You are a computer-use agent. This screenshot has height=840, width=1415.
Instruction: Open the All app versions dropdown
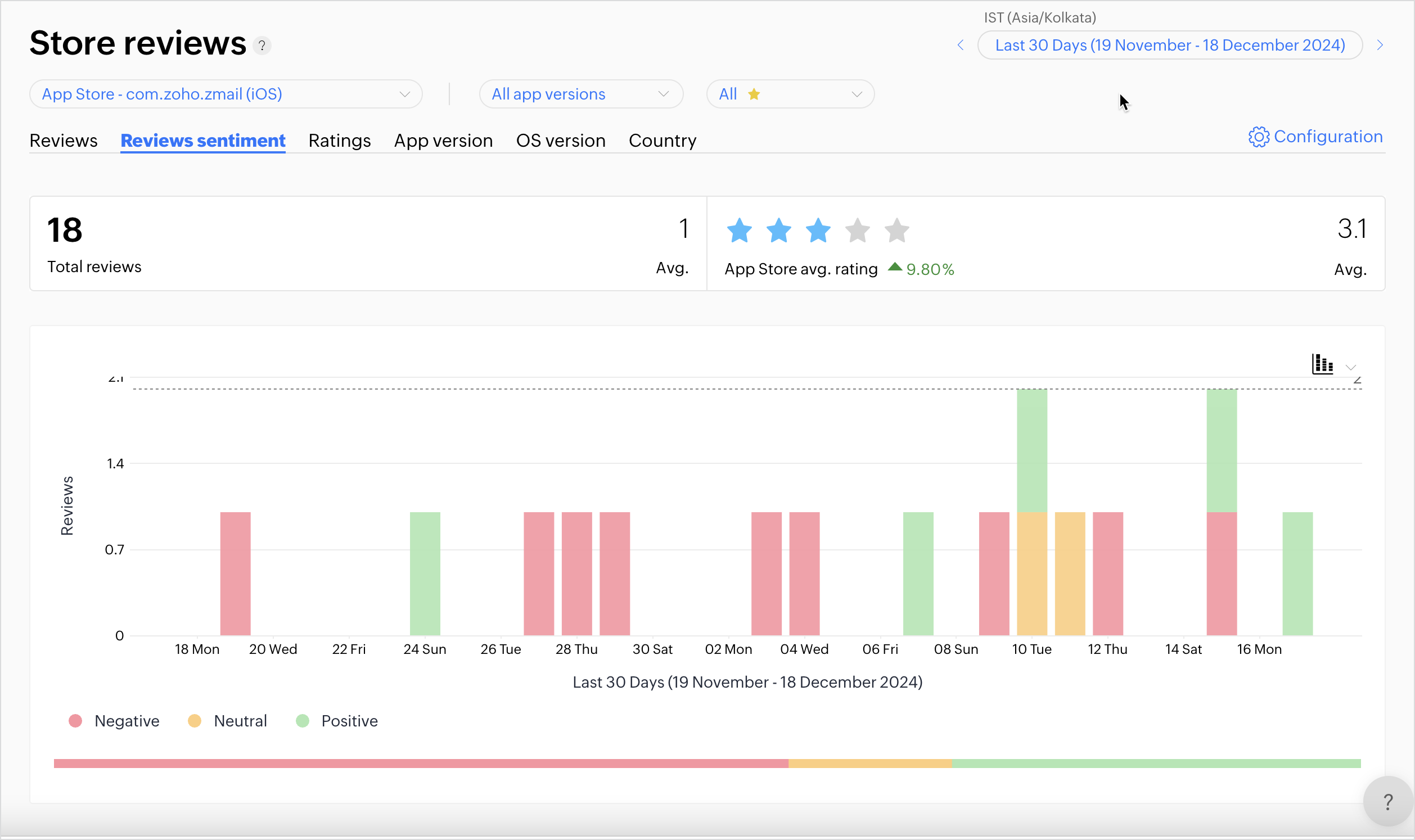click(x=581, y=94)
